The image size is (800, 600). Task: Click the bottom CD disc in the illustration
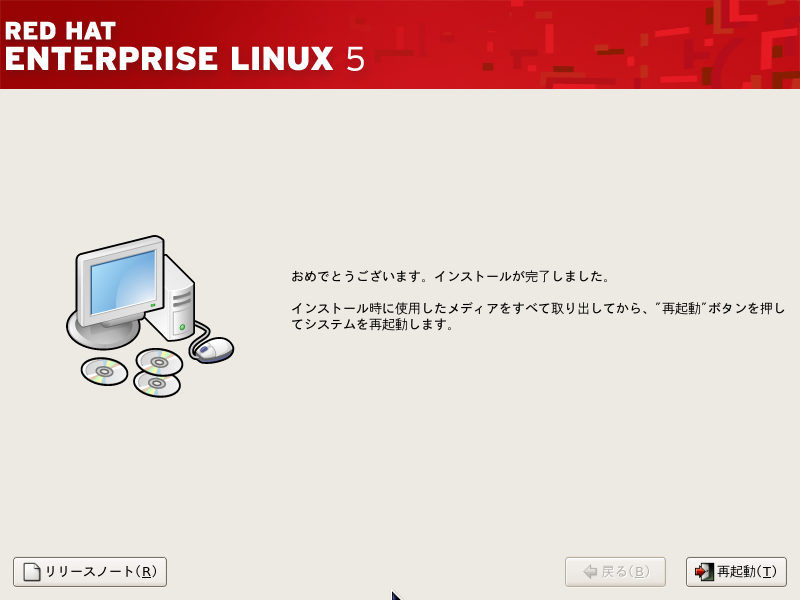pos(157,384)
